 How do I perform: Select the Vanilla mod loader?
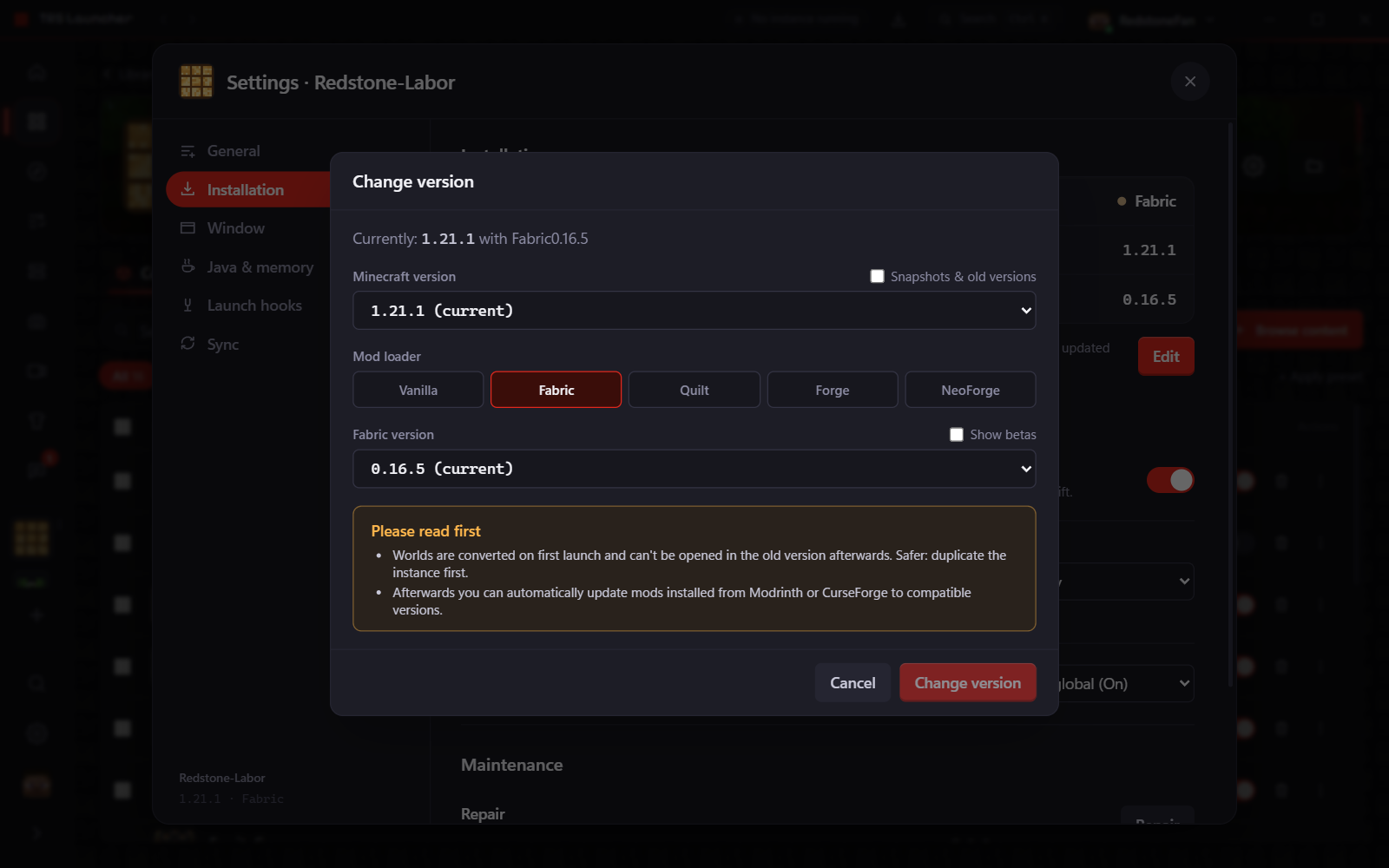418,390
